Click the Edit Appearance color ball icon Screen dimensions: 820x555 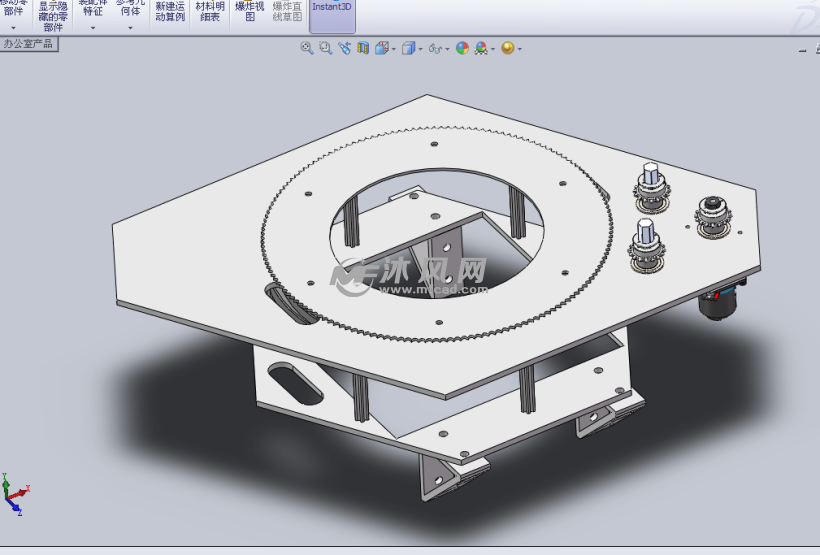coord(462,48)
